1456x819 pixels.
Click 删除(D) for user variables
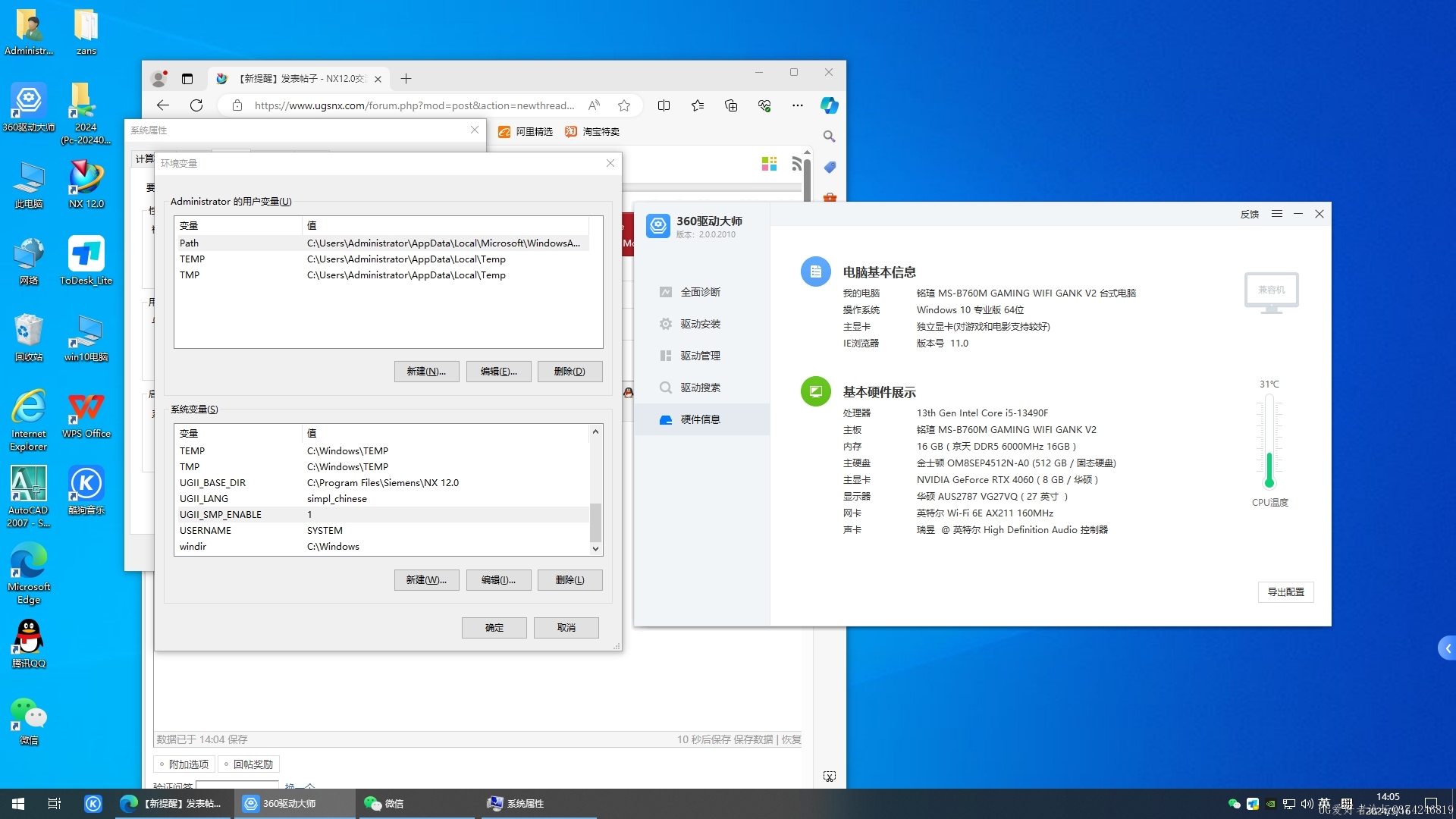[x=570, y=372]
